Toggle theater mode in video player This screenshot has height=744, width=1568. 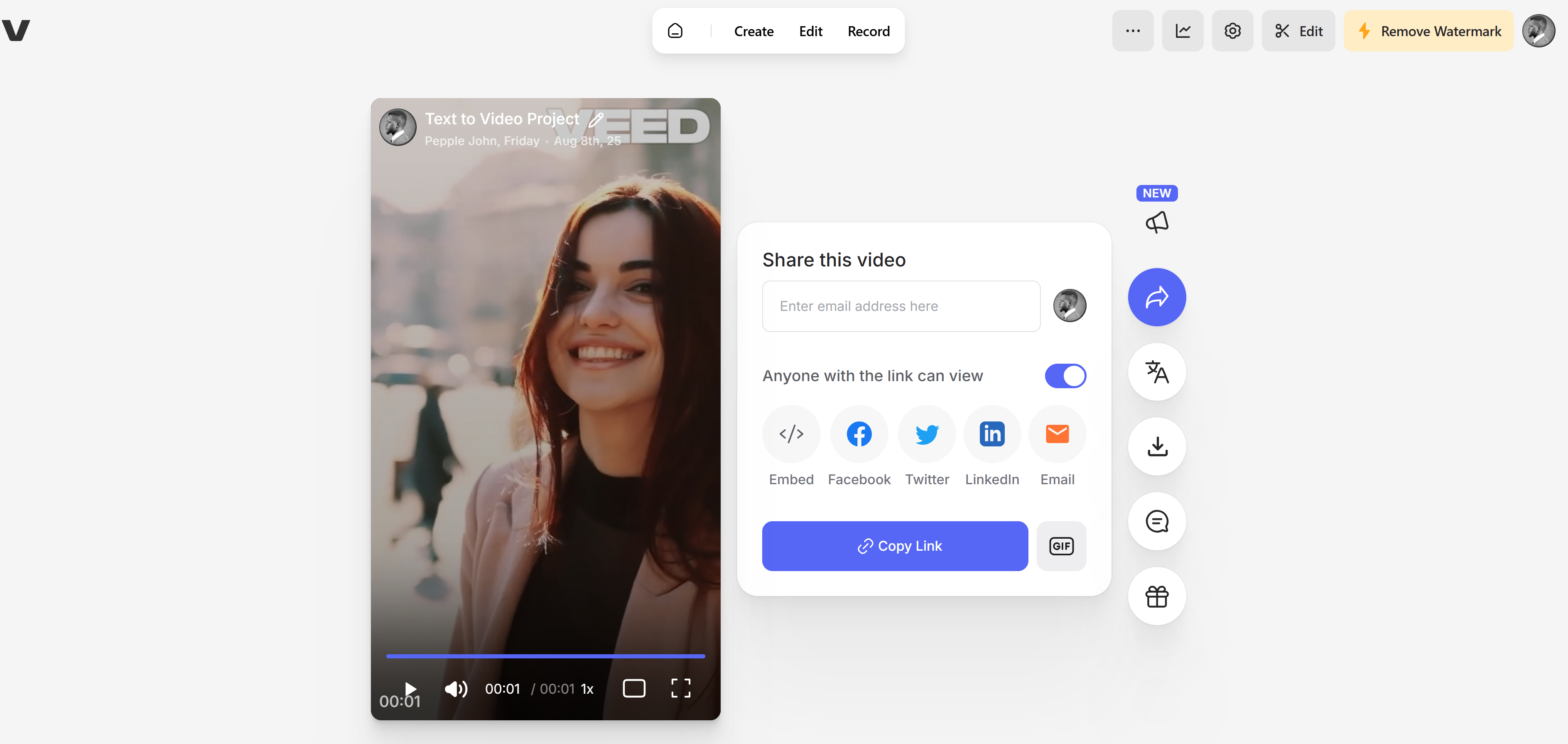point(634,689)
